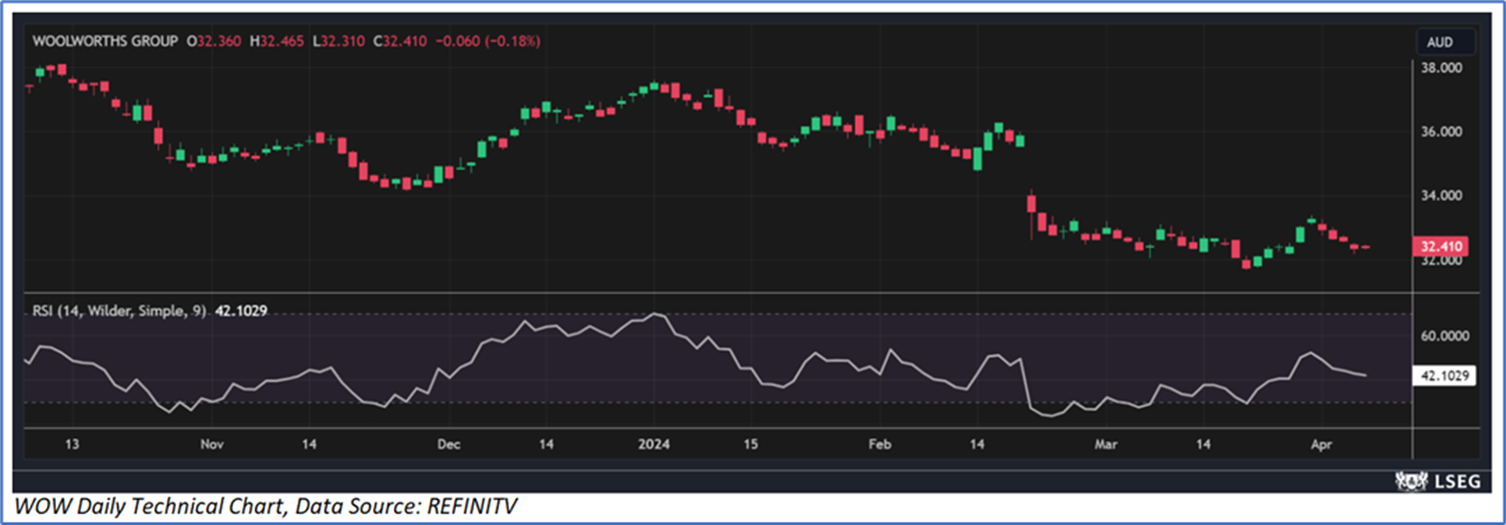The width and height of the screenshot is (1506, 525).
Task: Click the chart caption mentioning REFINITV
Action: pyautogui.click(x=266, y=507)
